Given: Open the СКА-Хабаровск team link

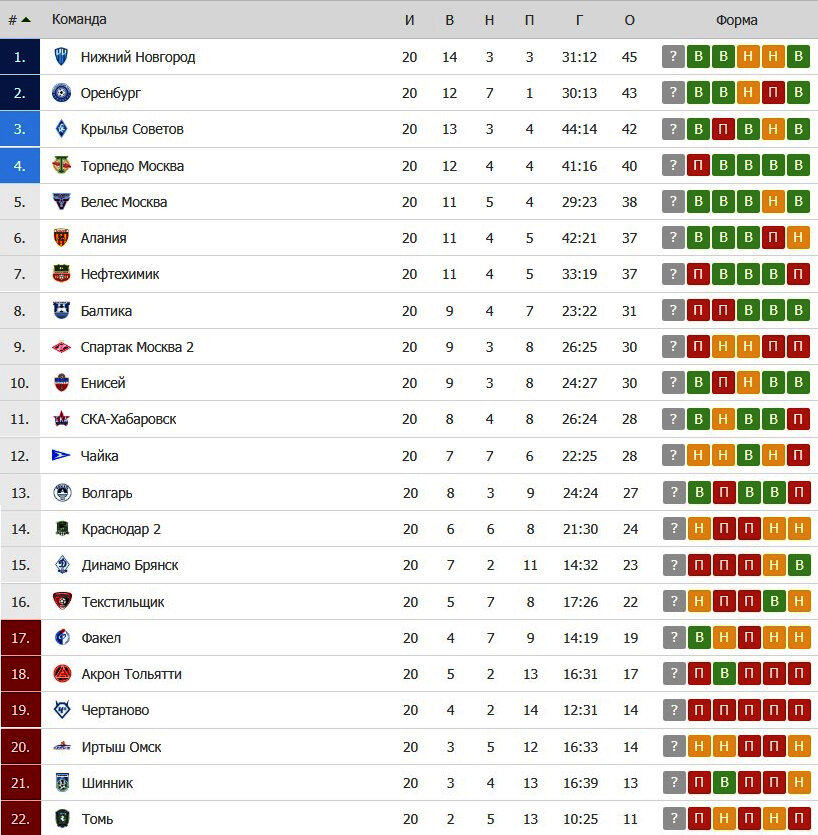Looking at the screenshot, I should [128, 419].
